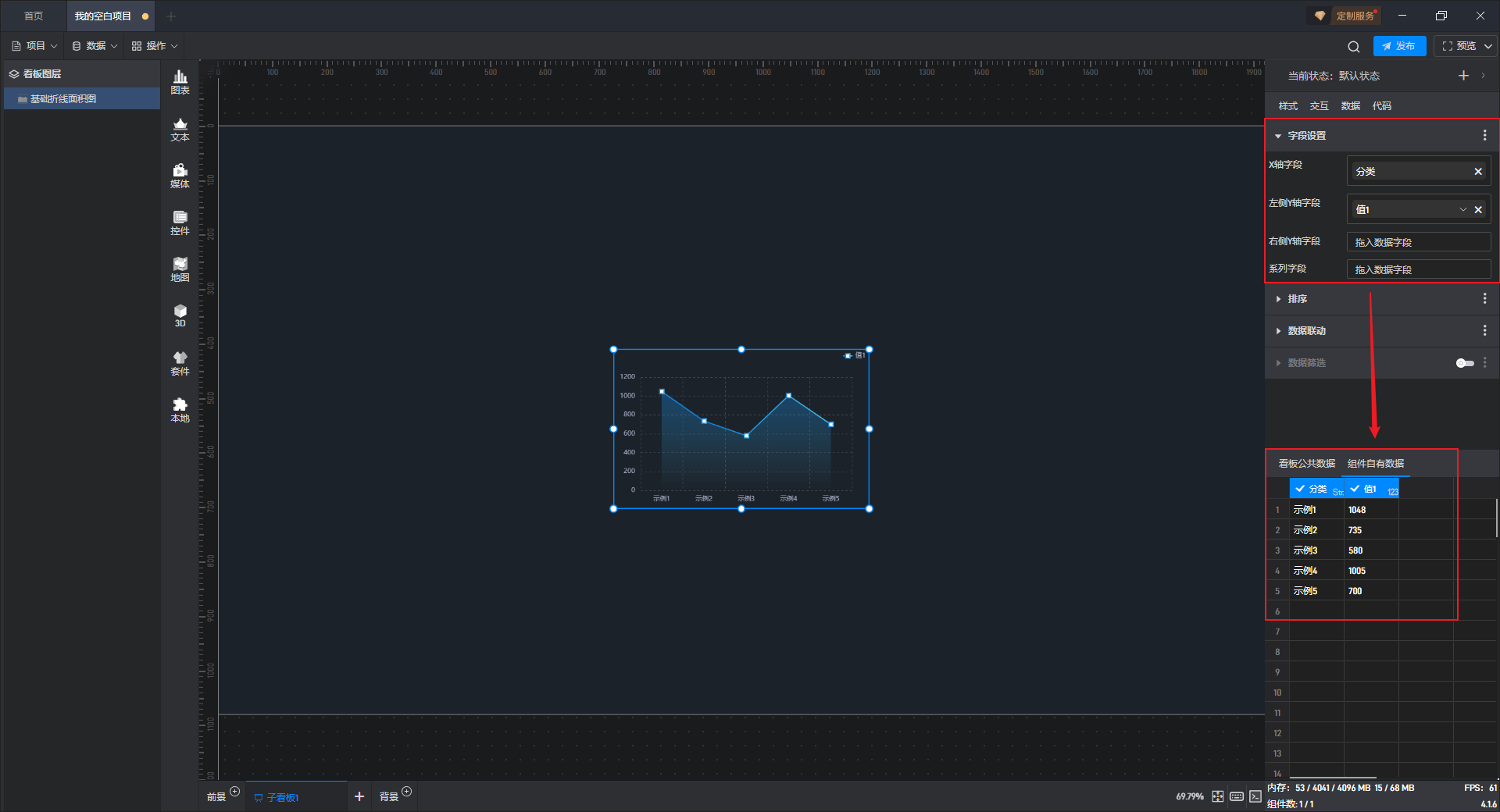Select cell 示例3 in data table

pyautogui.click(x=1316, y=550)
